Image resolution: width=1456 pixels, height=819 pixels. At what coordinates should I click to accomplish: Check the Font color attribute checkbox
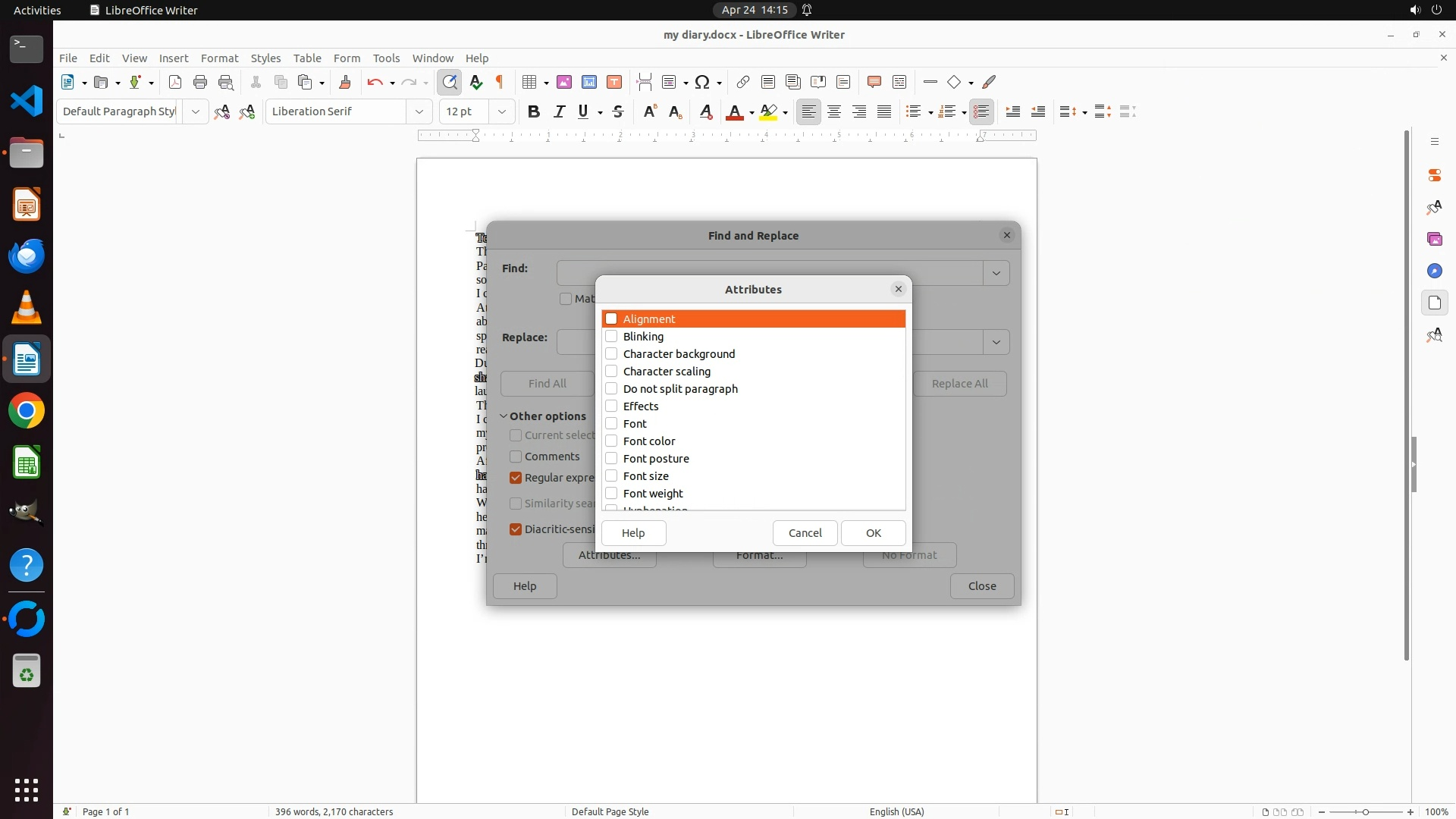click(611, 441)
